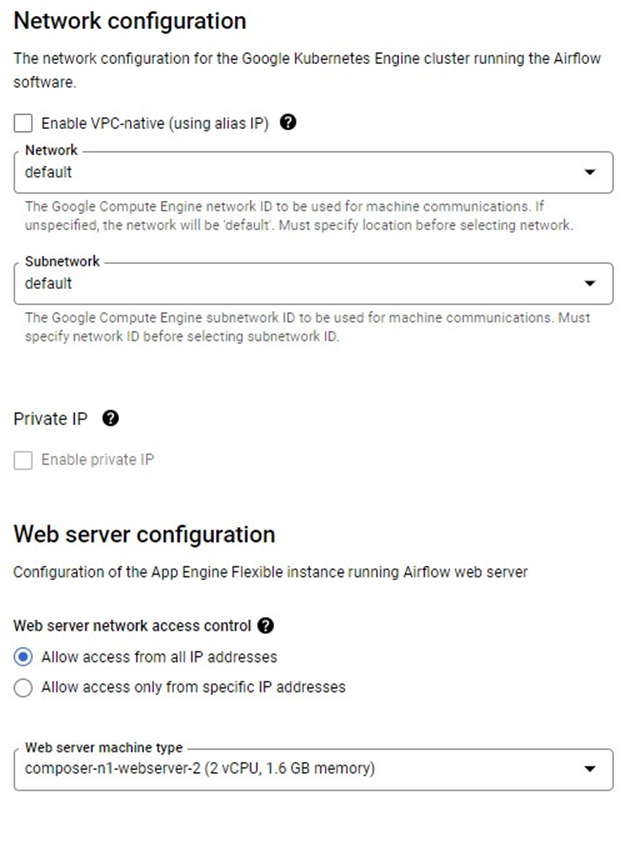
Task: Toggle the Enable private IP checkbox
Action: click(23, 460)
